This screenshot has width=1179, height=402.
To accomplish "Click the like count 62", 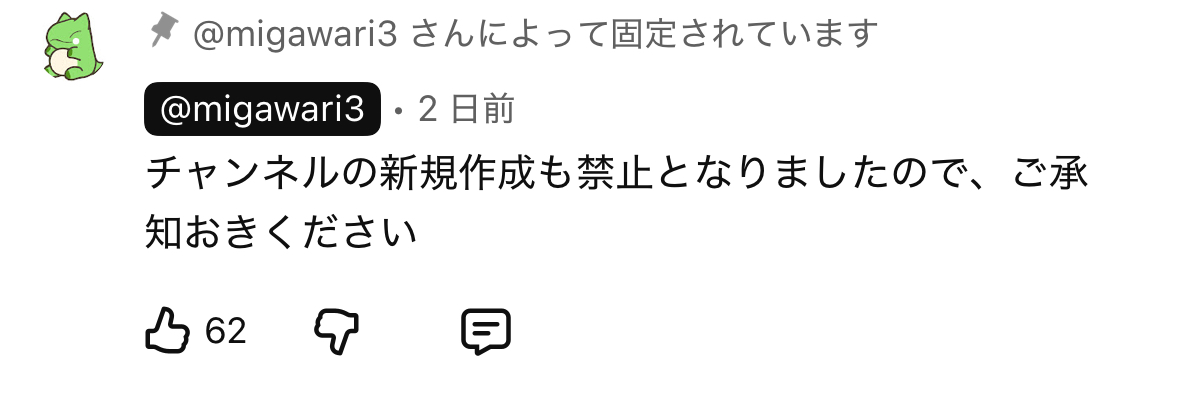I will (226, 331).
